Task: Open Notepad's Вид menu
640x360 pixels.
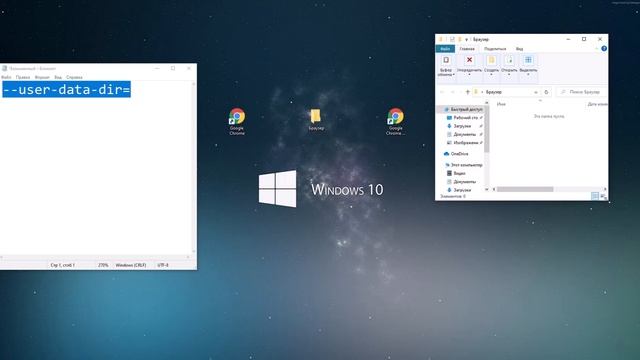Action: coord(58,77)
